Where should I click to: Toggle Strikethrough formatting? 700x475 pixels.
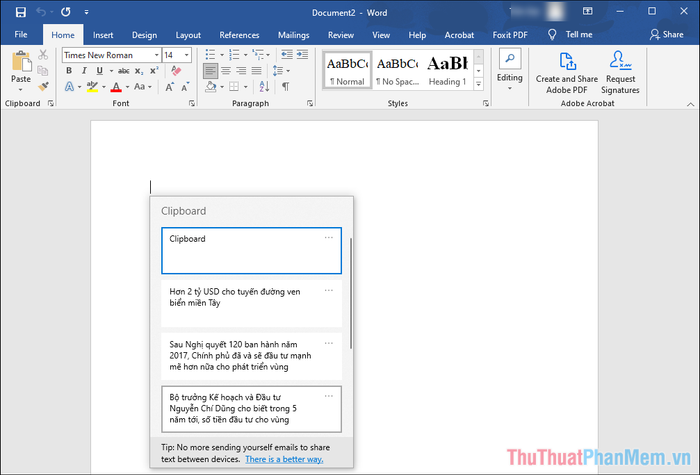[124, 71]
